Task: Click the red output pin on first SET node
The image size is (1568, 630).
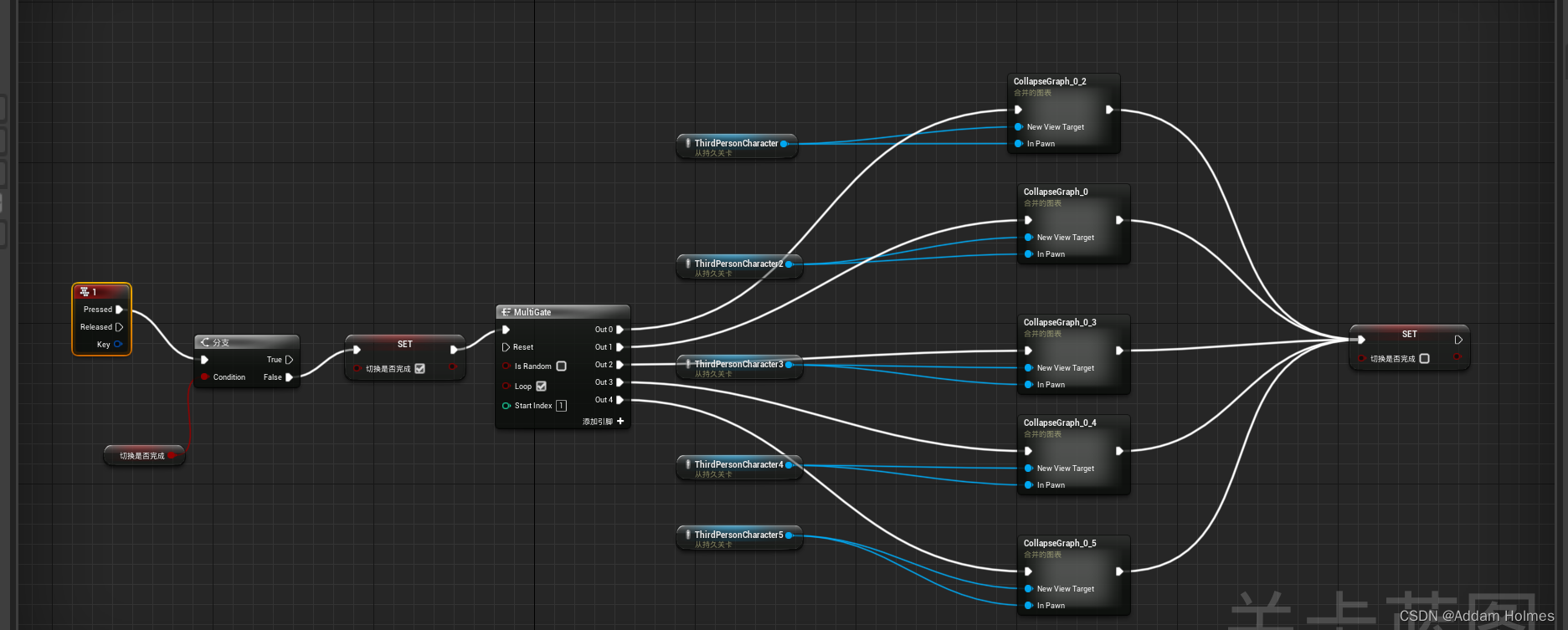Action: tap(452, 366)
